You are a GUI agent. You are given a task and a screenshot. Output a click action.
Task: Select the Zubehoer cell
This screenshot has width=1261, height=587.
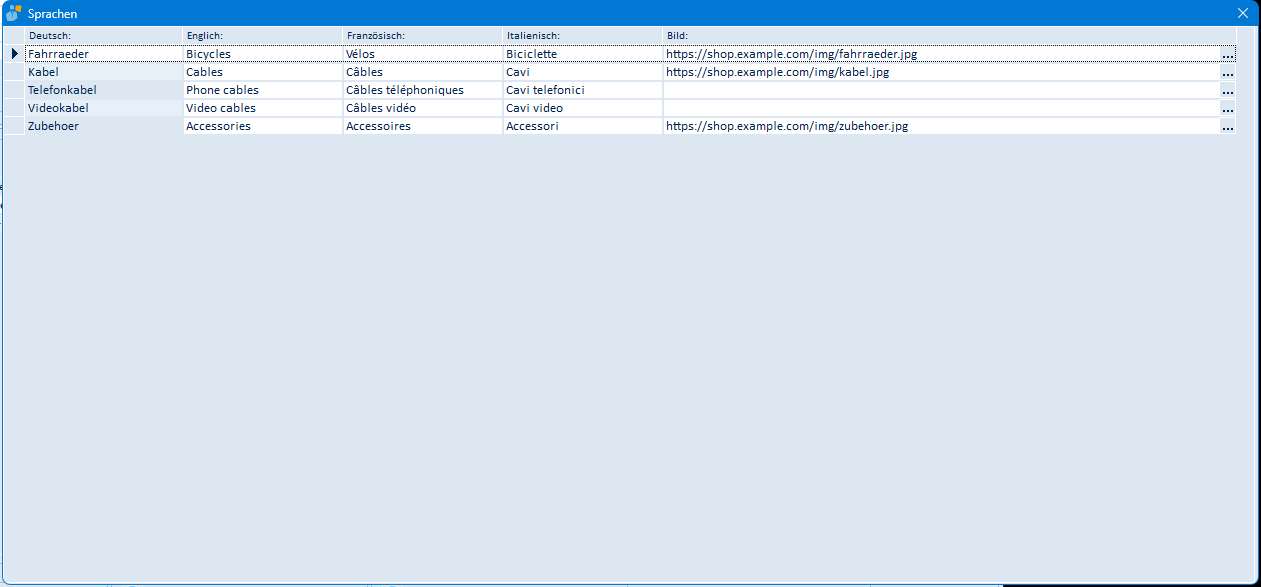point(104,126)
